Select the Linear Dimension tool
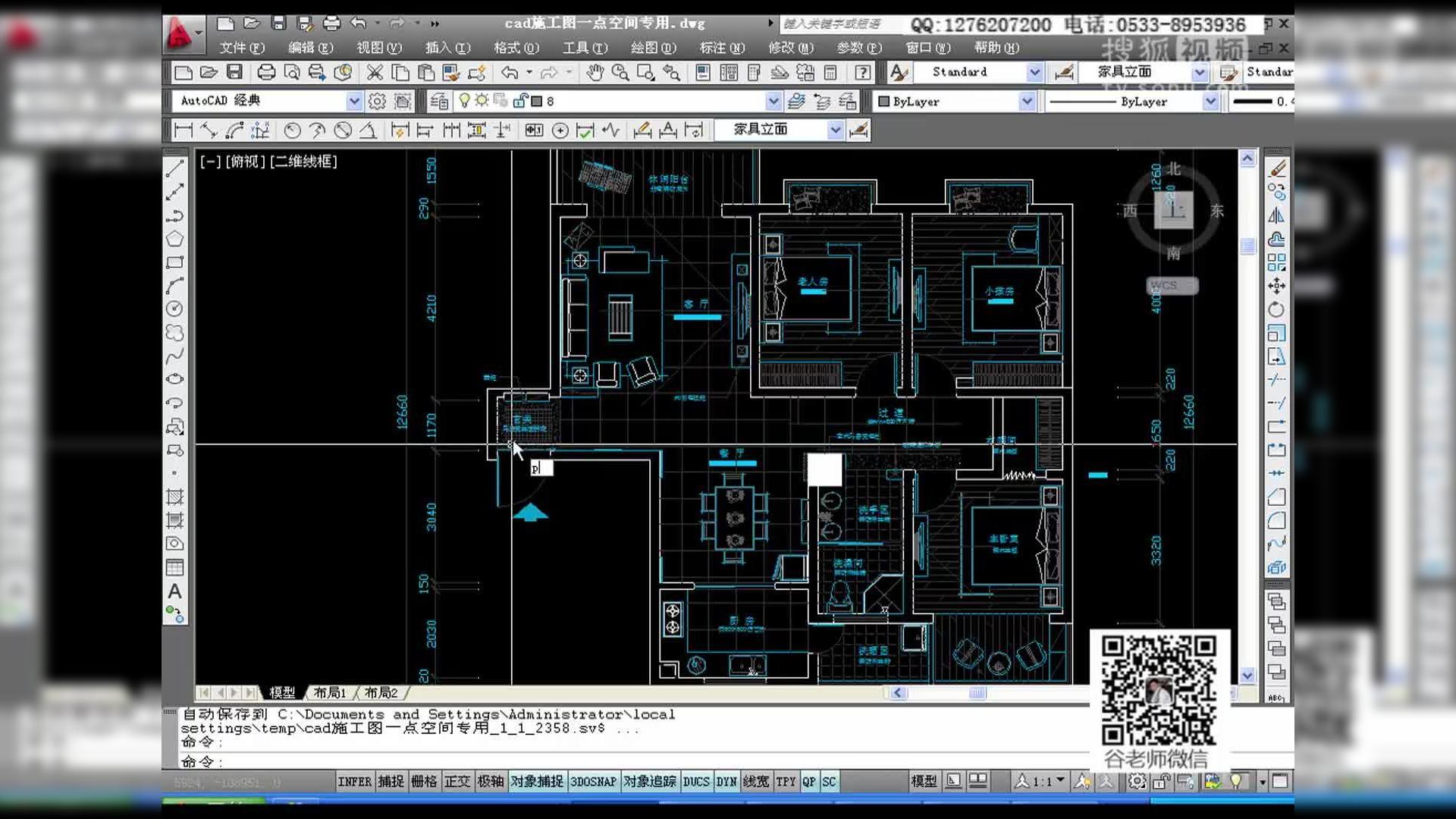 [183, 130]
